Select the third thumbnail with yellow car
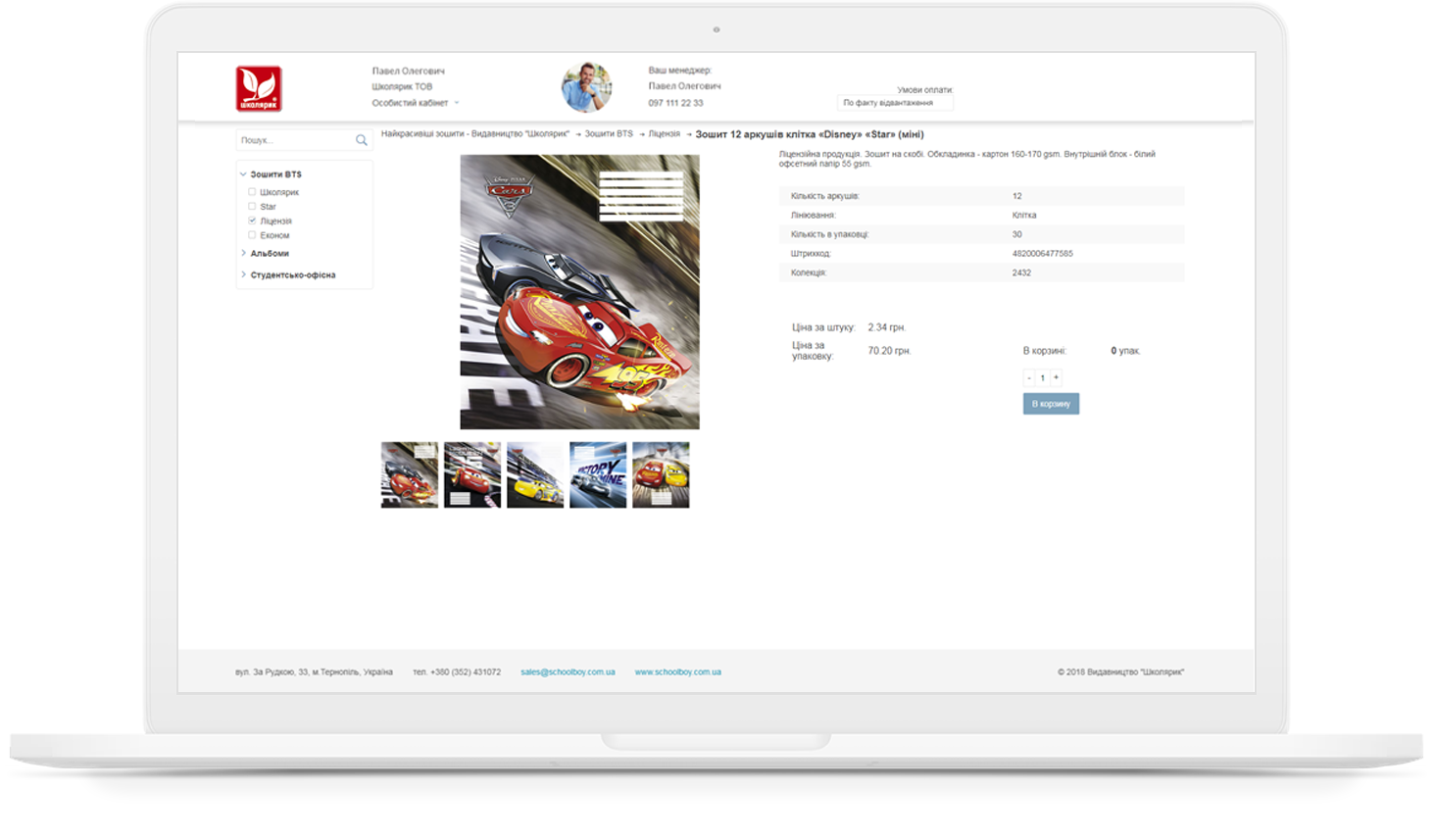The image size is (1434, 840). (x=535, y=474)
